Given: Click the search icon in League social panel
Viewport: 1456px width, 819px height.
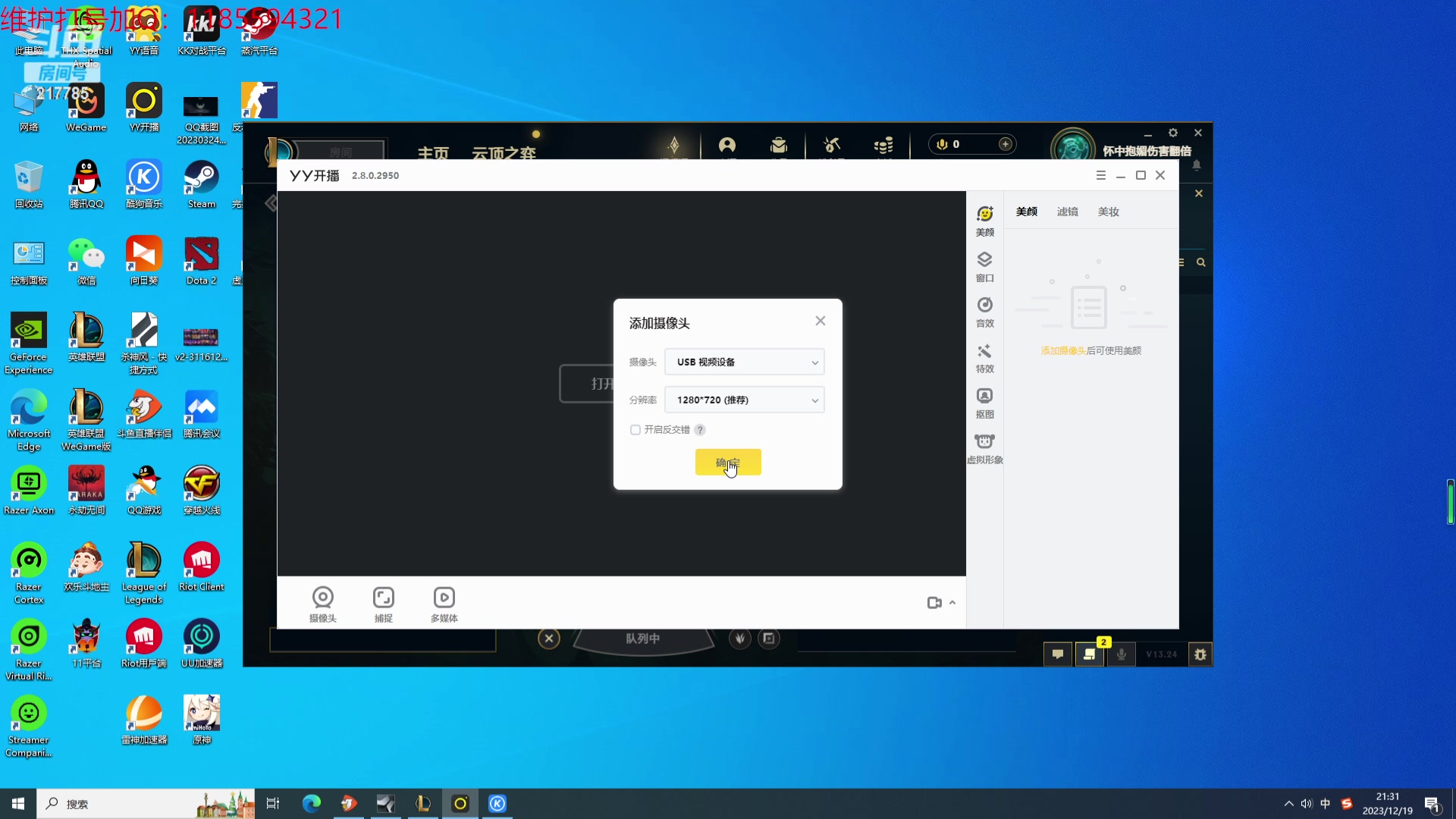Looking at the screenshot, I should [x=1201, y=262].
